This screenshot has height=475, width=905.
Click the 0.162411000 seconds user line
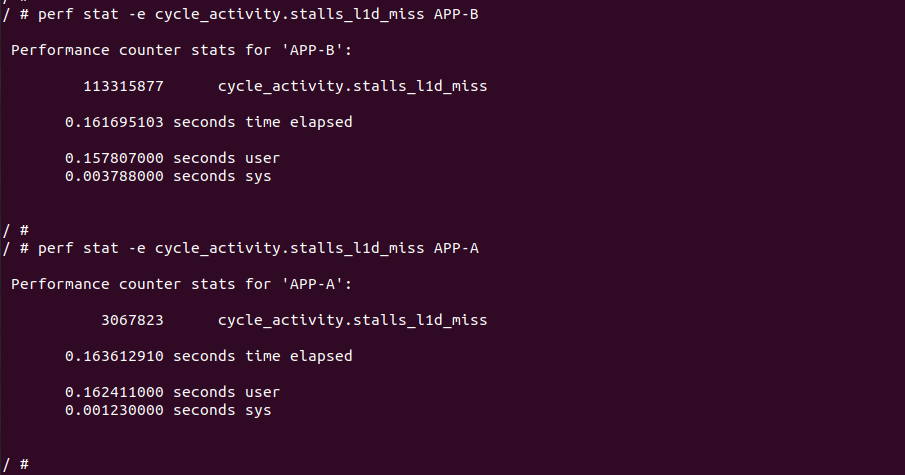click(x=172, y=392)
